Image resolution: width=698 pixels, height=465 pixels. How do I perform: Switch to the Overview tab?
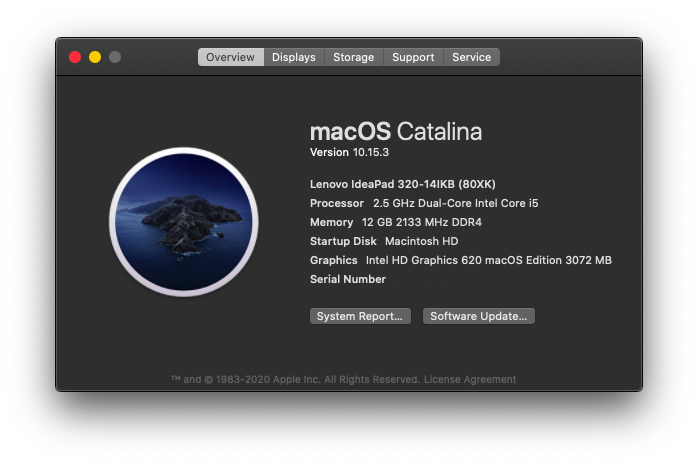(231, 57)
